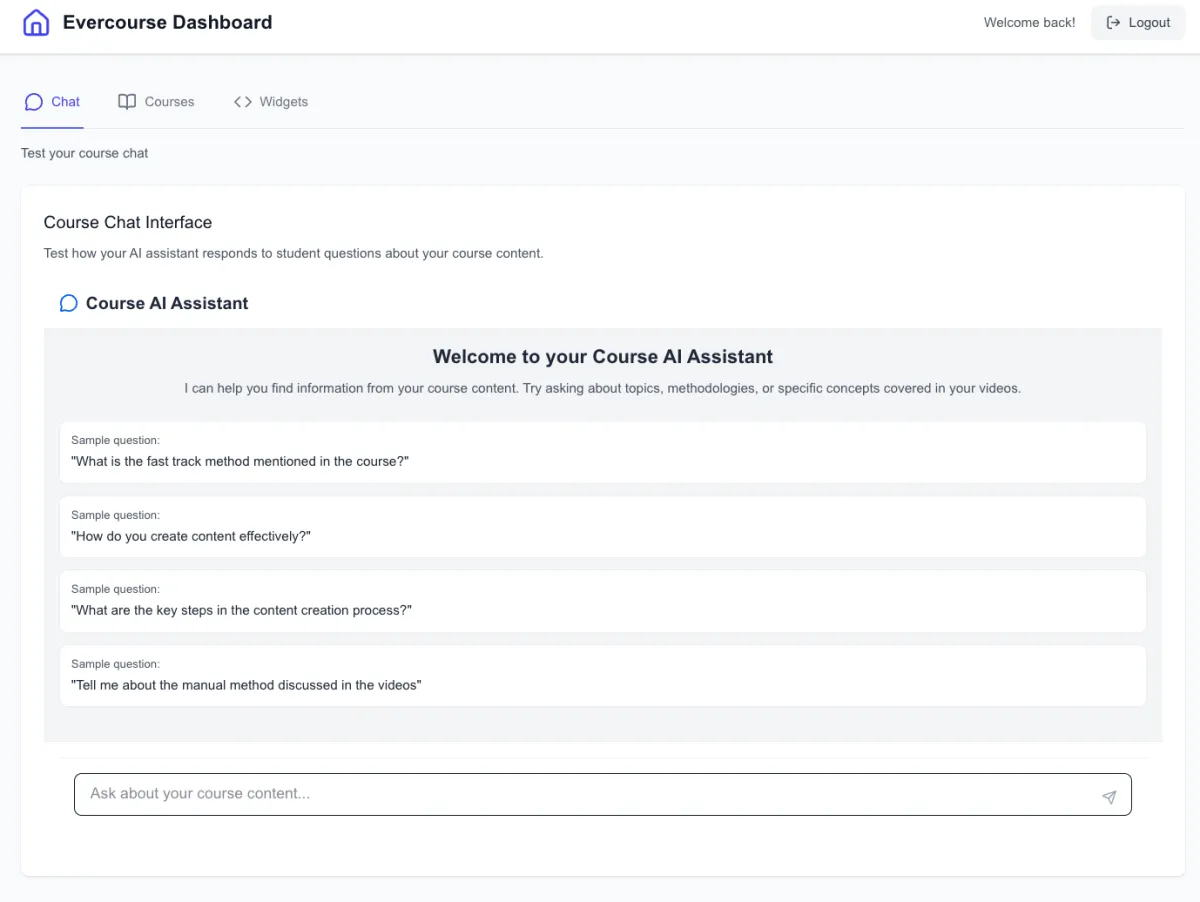Log out using the Logout button
1200x902 pixels.
coord(1138,23)
